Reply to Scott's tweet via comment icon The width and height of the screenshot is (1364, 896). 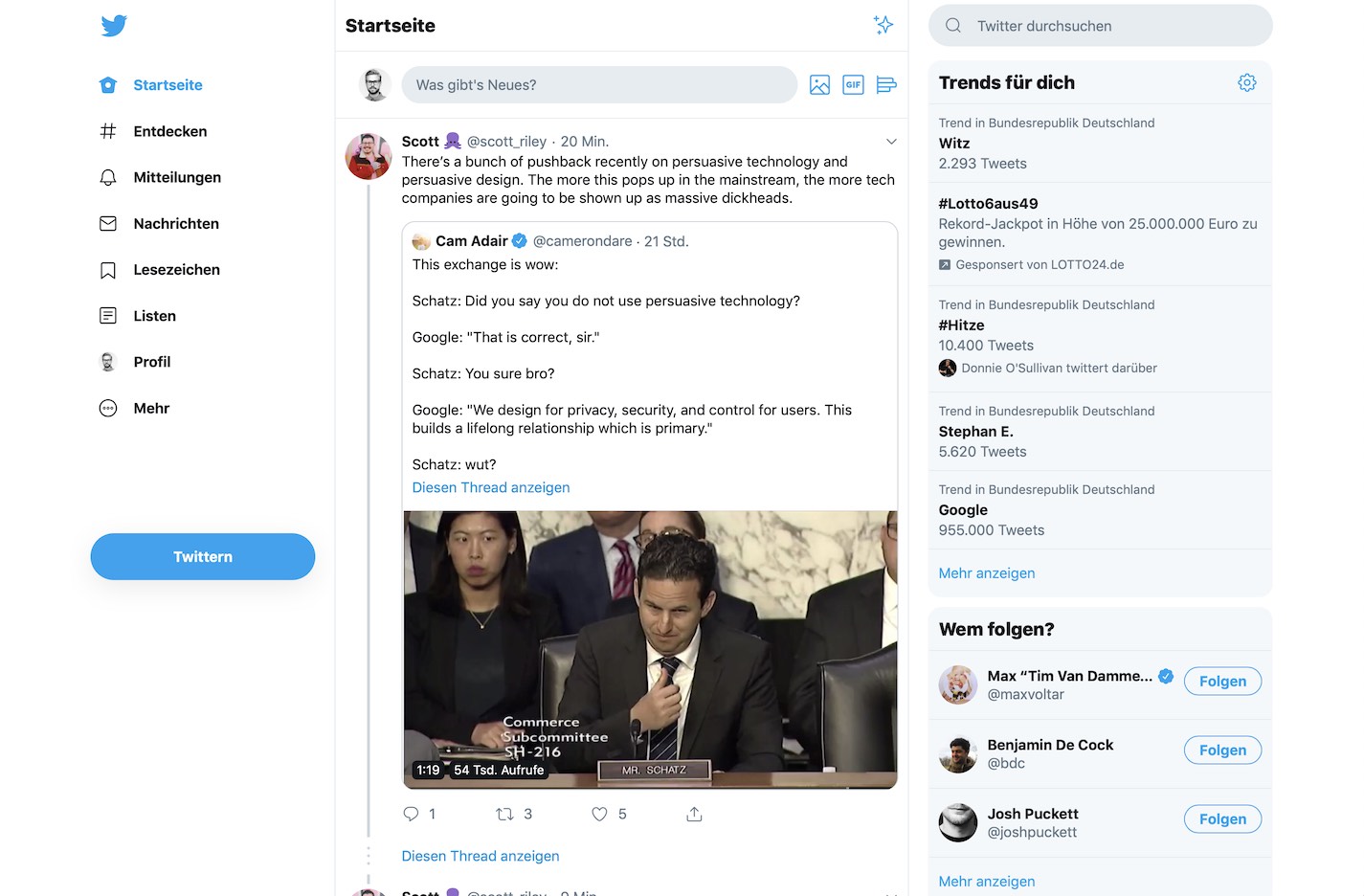click(x=412, y=814)
